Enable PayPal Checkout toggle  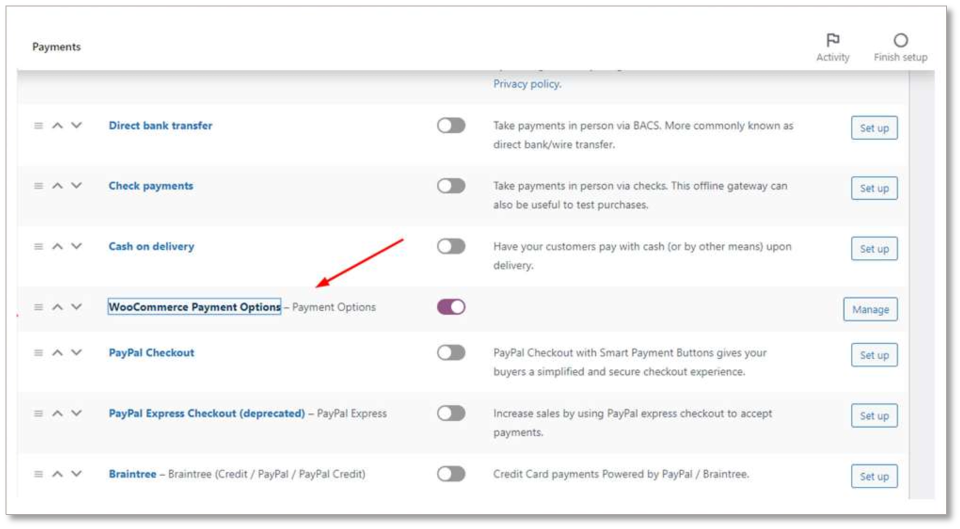tap(451, 353)
